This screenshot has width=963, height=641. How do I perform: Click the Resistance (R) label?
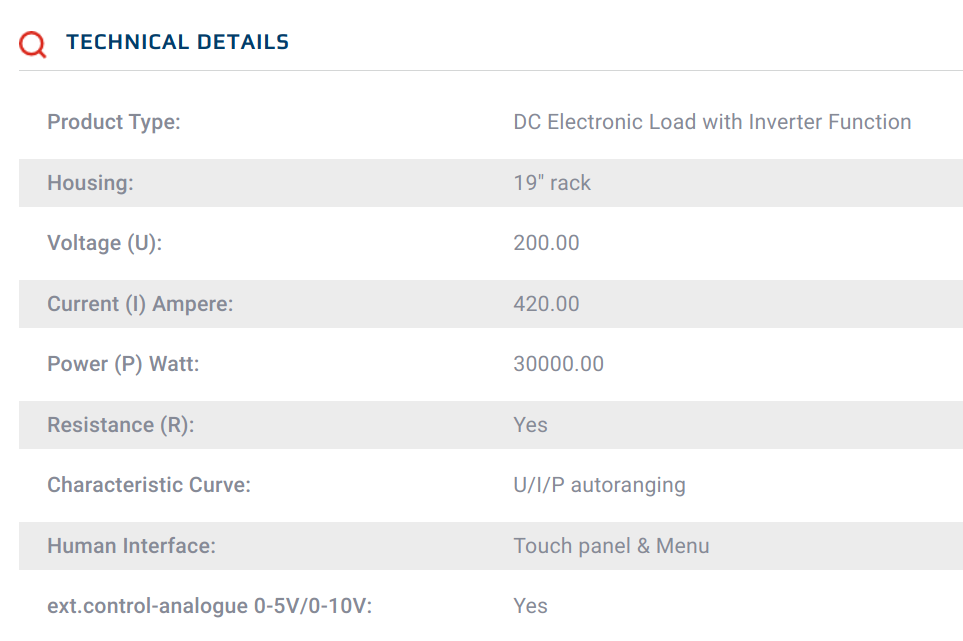point(120,425)
